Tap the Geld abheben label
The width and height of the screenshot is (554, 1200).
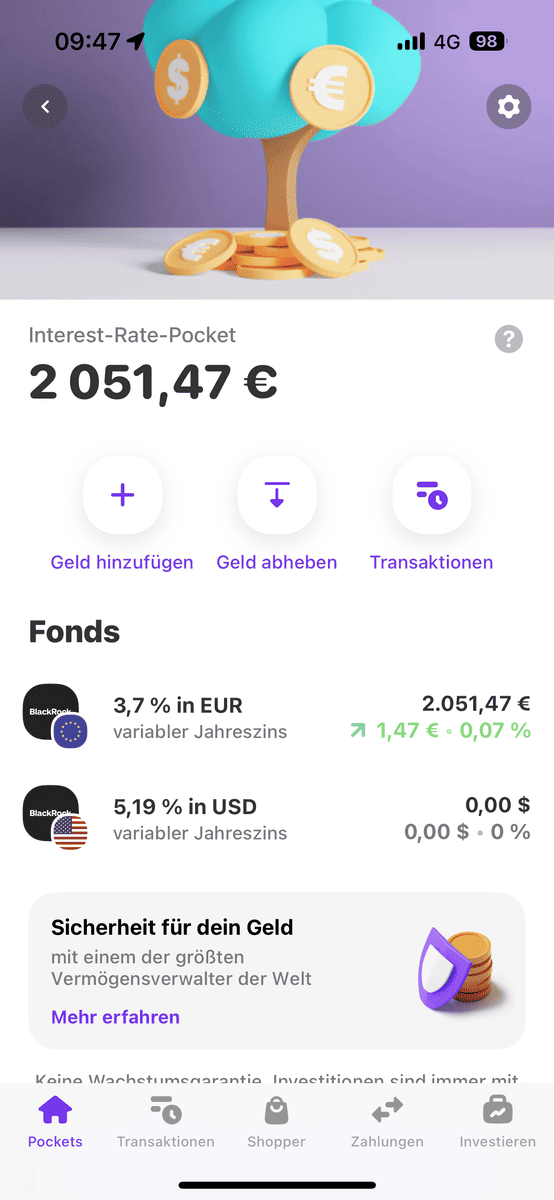pyautogui.click(x=277, y=562)
